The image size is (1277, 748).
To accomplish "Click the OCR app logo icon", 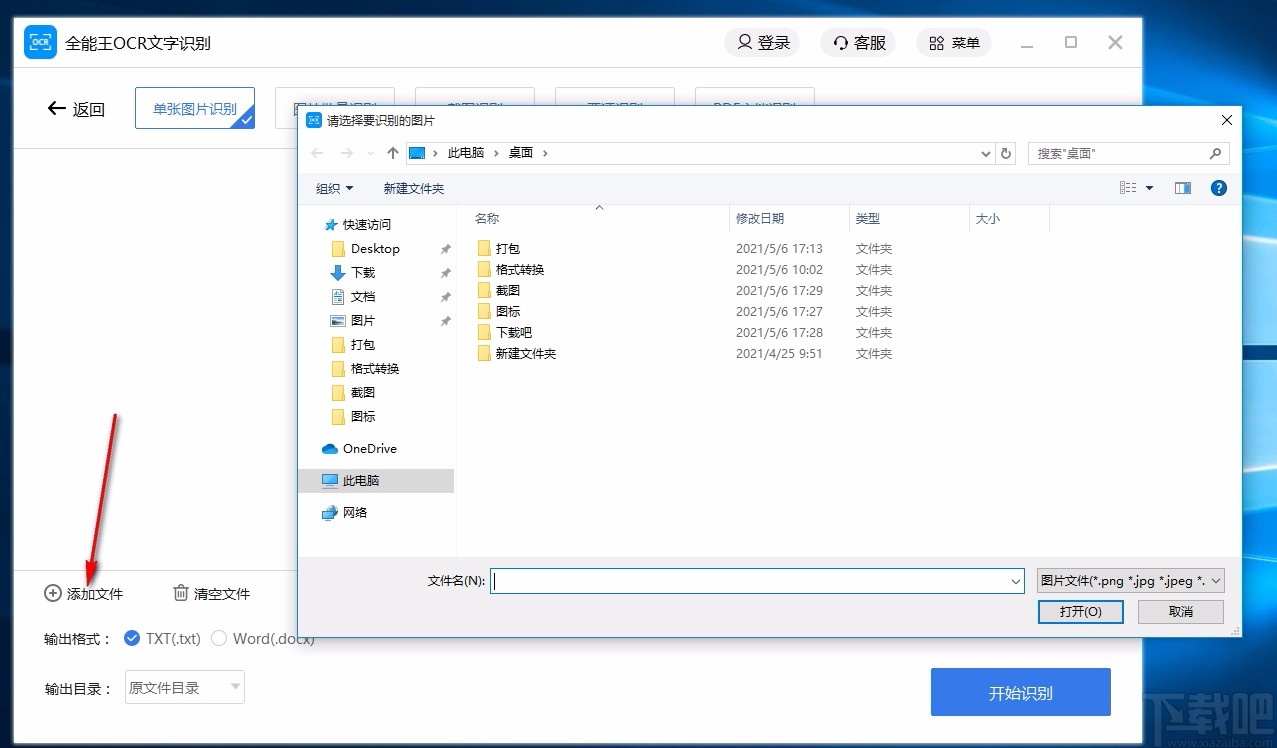I will [x=40, y=42].
